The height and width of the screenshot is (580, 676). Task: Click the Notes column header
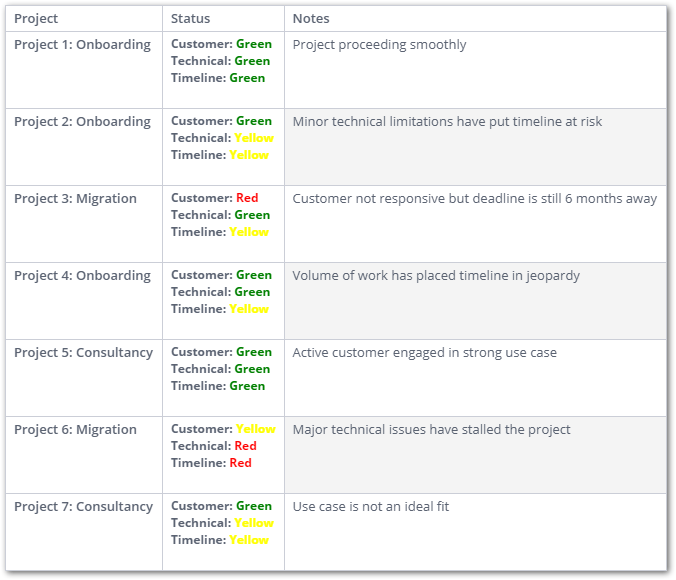[x=311, y=18]
